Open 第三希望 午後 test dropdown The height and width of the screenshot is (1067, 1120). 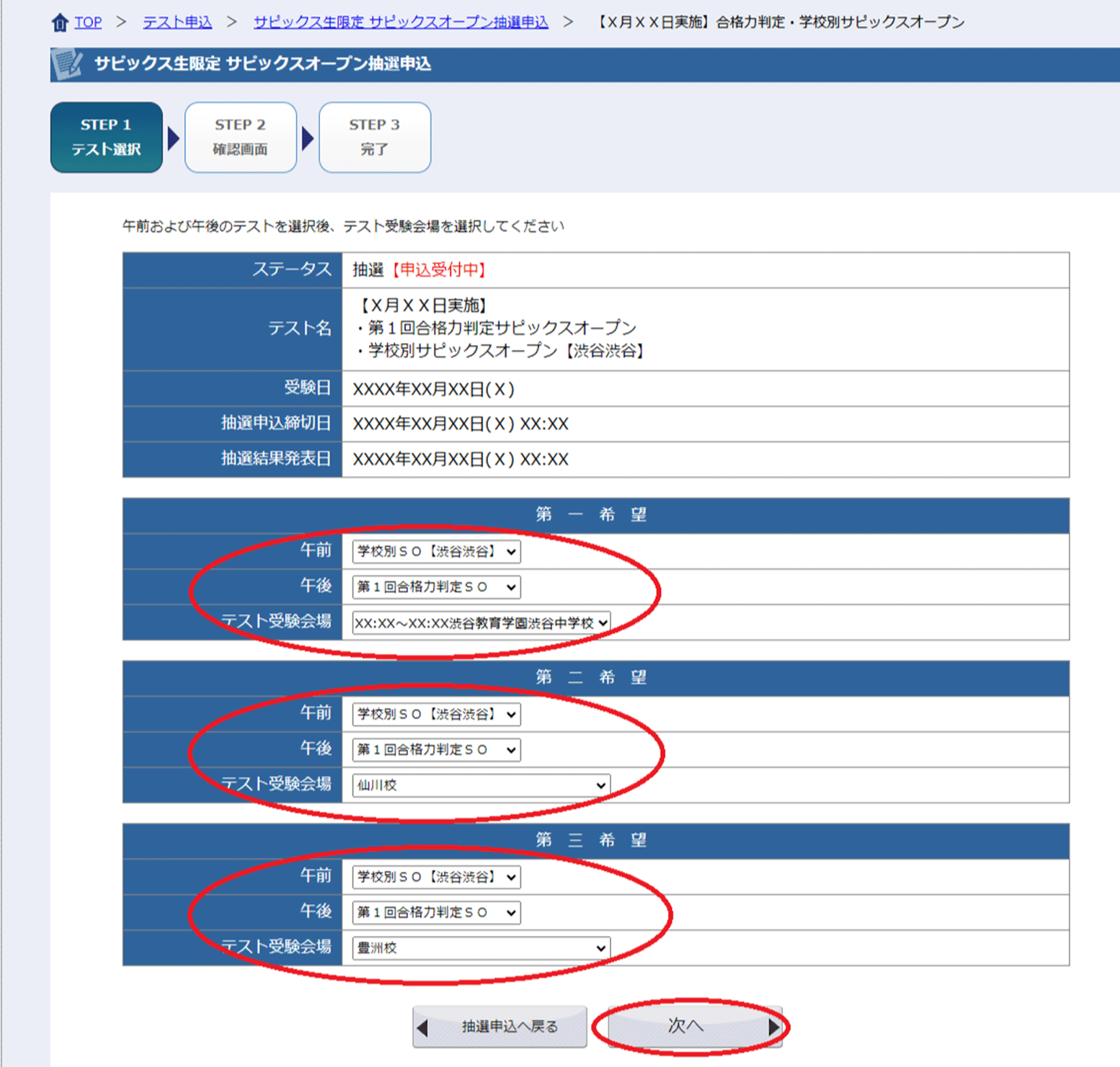436,913
